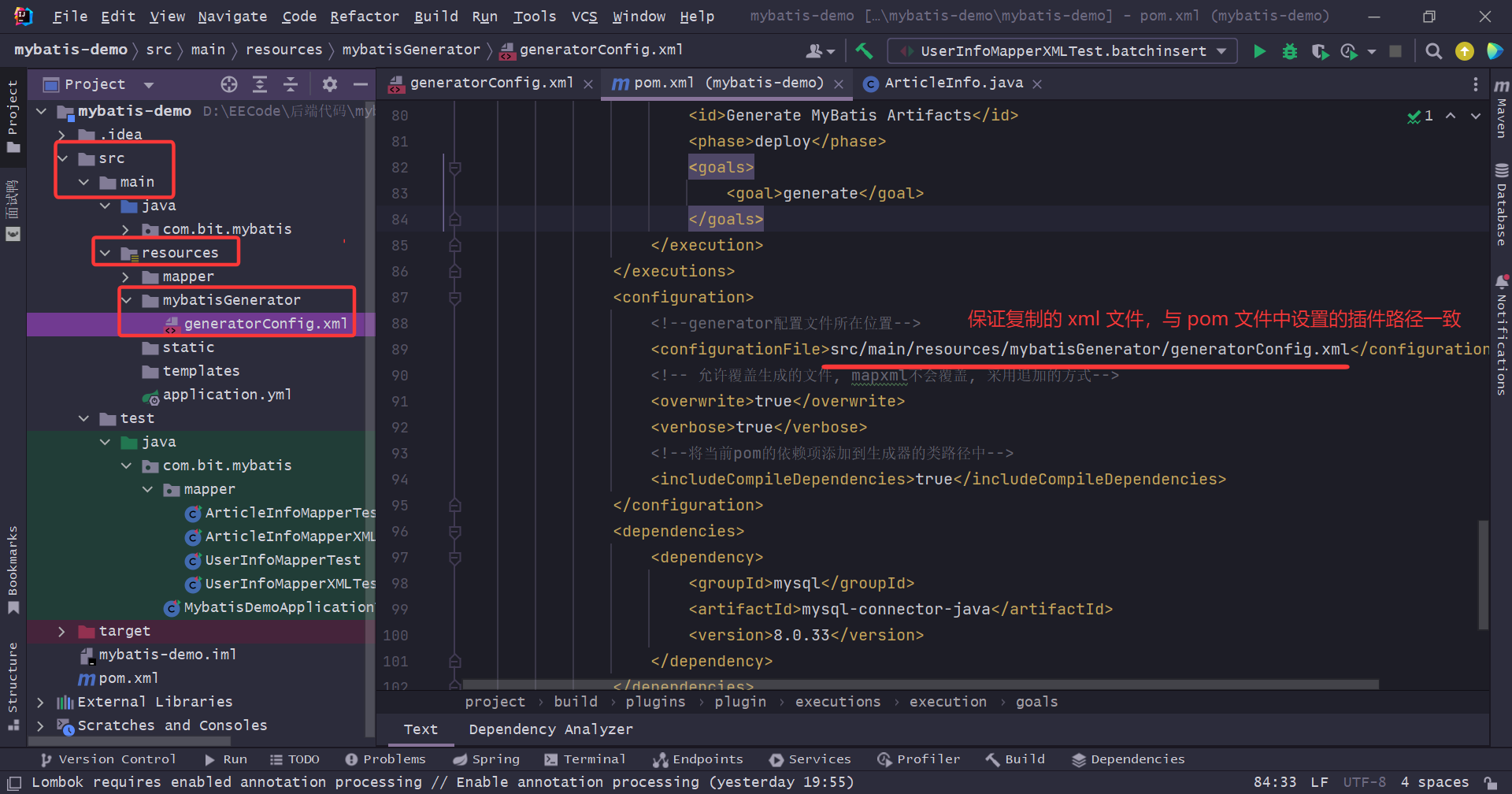Image resolution: width=1512 pixels, height=794 pixels.
Task: Go to previous highlighted problem arrow
Action: (x=1451, y=116)
